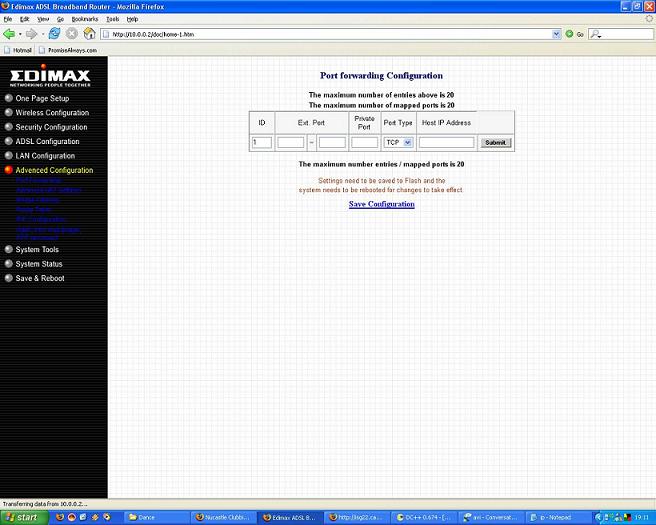The width and height of the screenshot is (656, 525).
Task: Click the Forward arrow in the toolbar
Action: (x=32, y=33)
